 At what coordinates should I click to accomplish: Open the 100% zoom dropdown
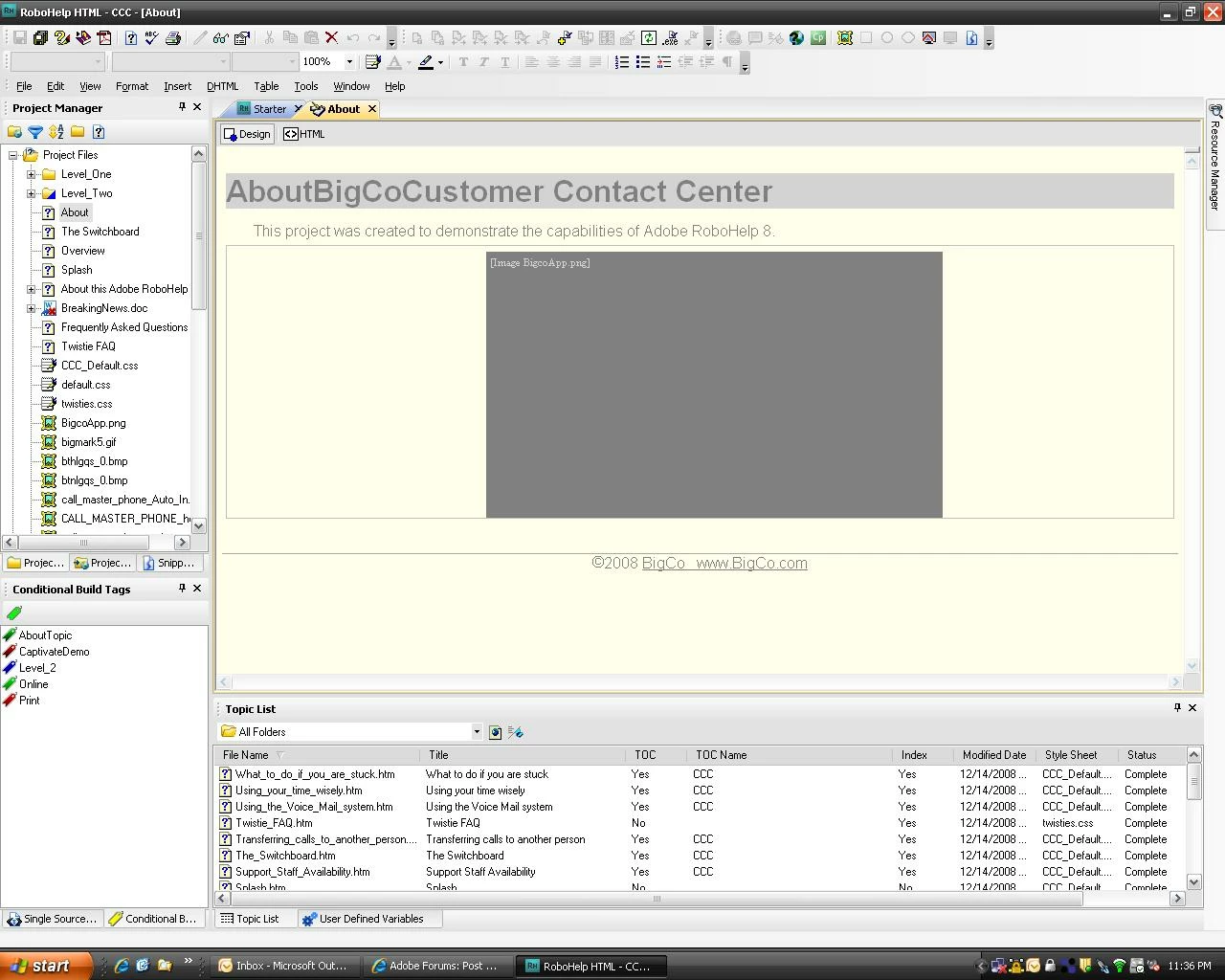[349, 62]
